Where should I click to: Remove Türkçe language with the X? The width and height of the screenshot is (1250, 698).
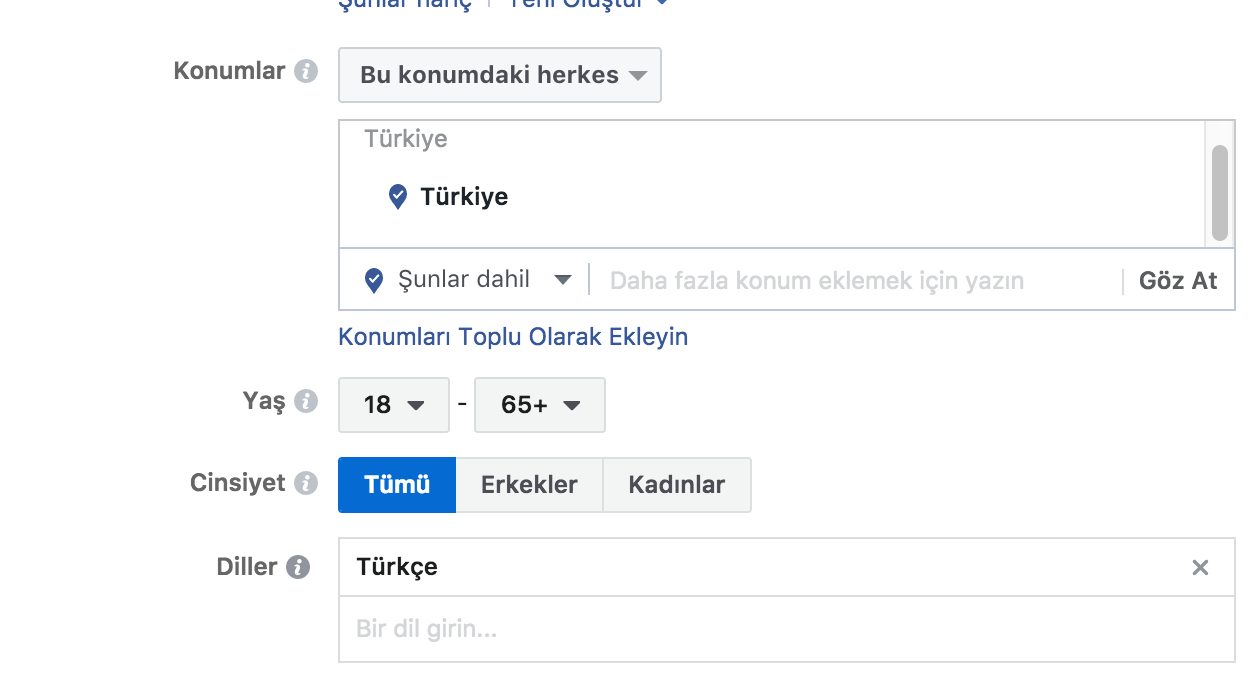[1200, 568]
